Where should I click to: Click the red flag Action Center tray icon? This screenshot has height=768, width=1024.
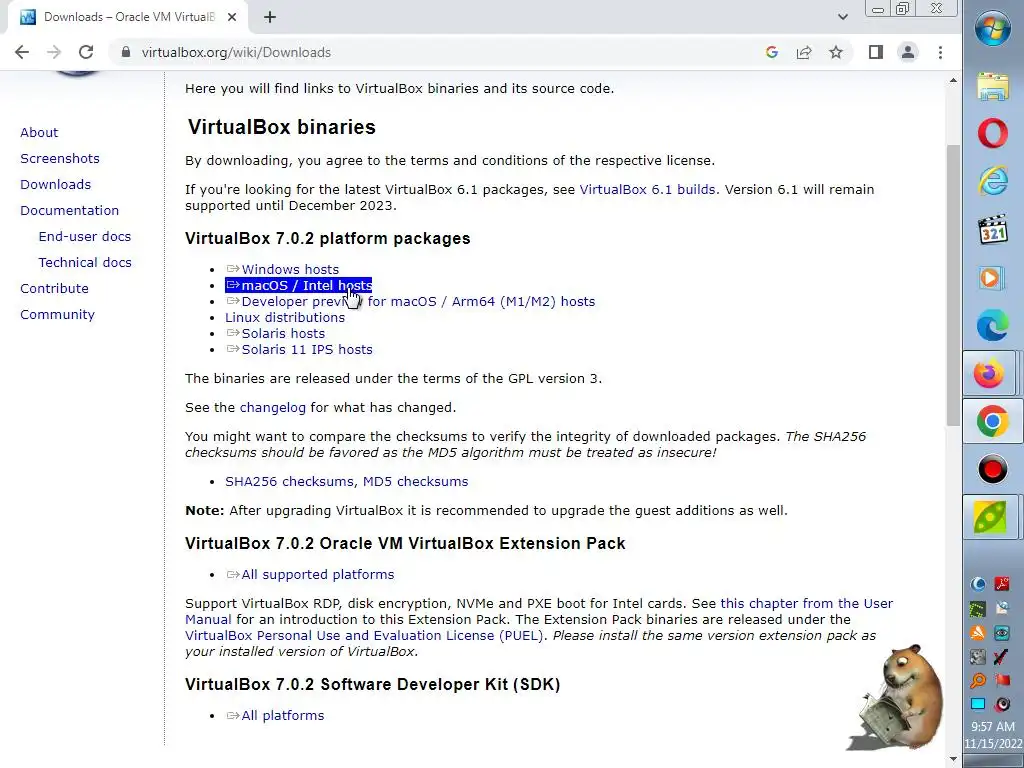pyautogui.click(x=1002, y=681)
